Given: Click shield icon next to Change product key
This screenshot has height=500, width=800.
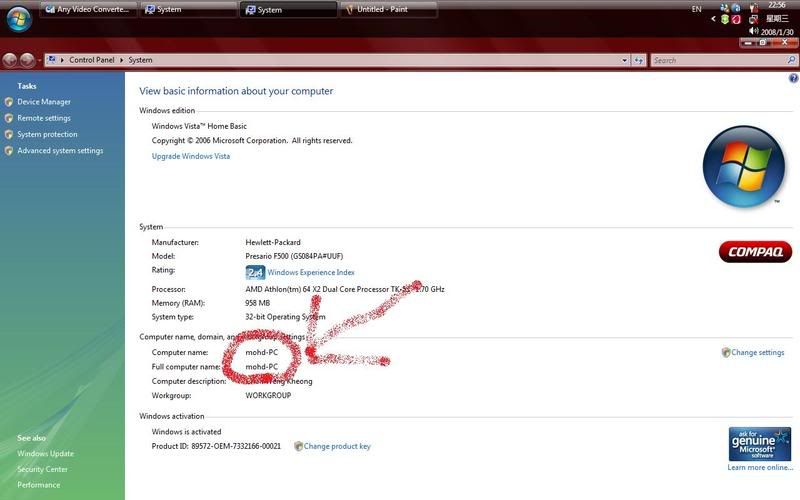Looking at the screenshot, I should (x=298, y=446).
